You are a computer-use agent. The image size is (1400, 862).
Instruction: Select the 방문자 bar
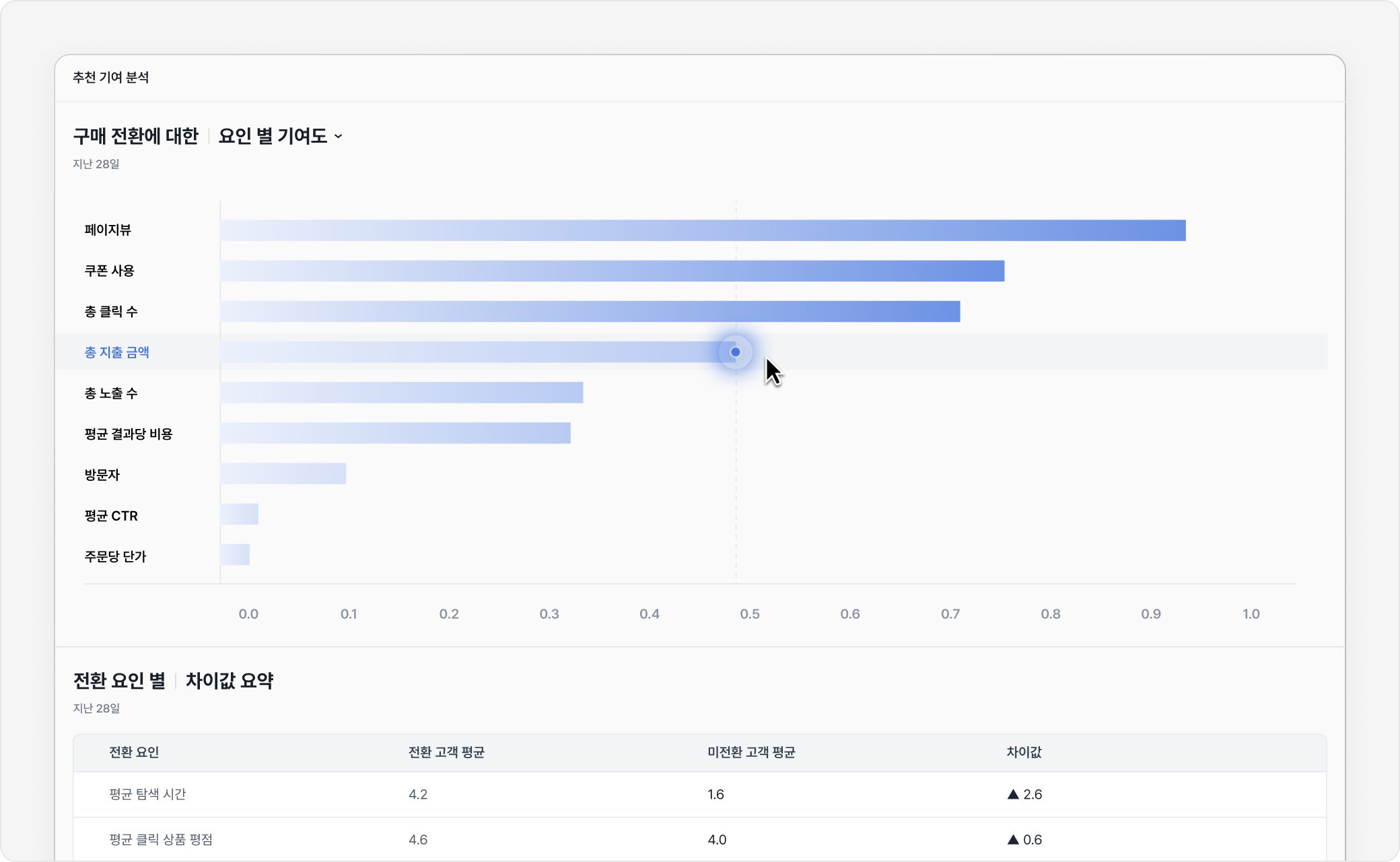point(283,473)
